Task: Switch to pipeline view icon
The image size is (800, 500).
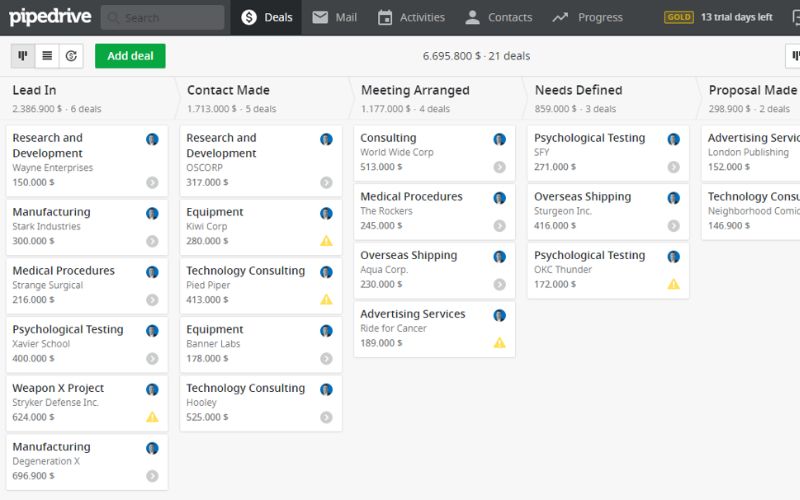Action: click(x=23, y=56)
